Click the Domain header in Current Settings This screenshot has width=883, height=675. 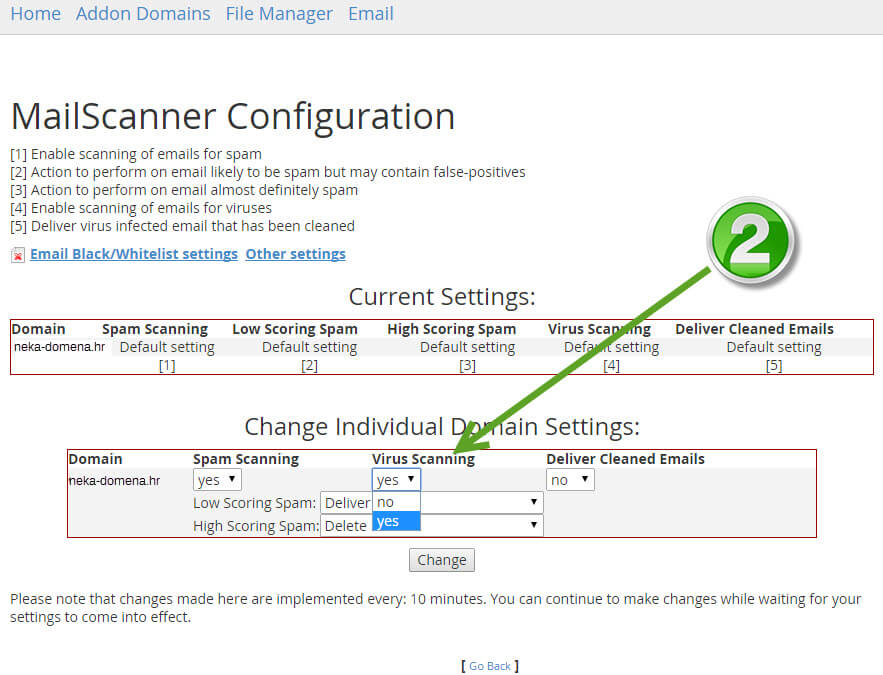tap(38, 329)
